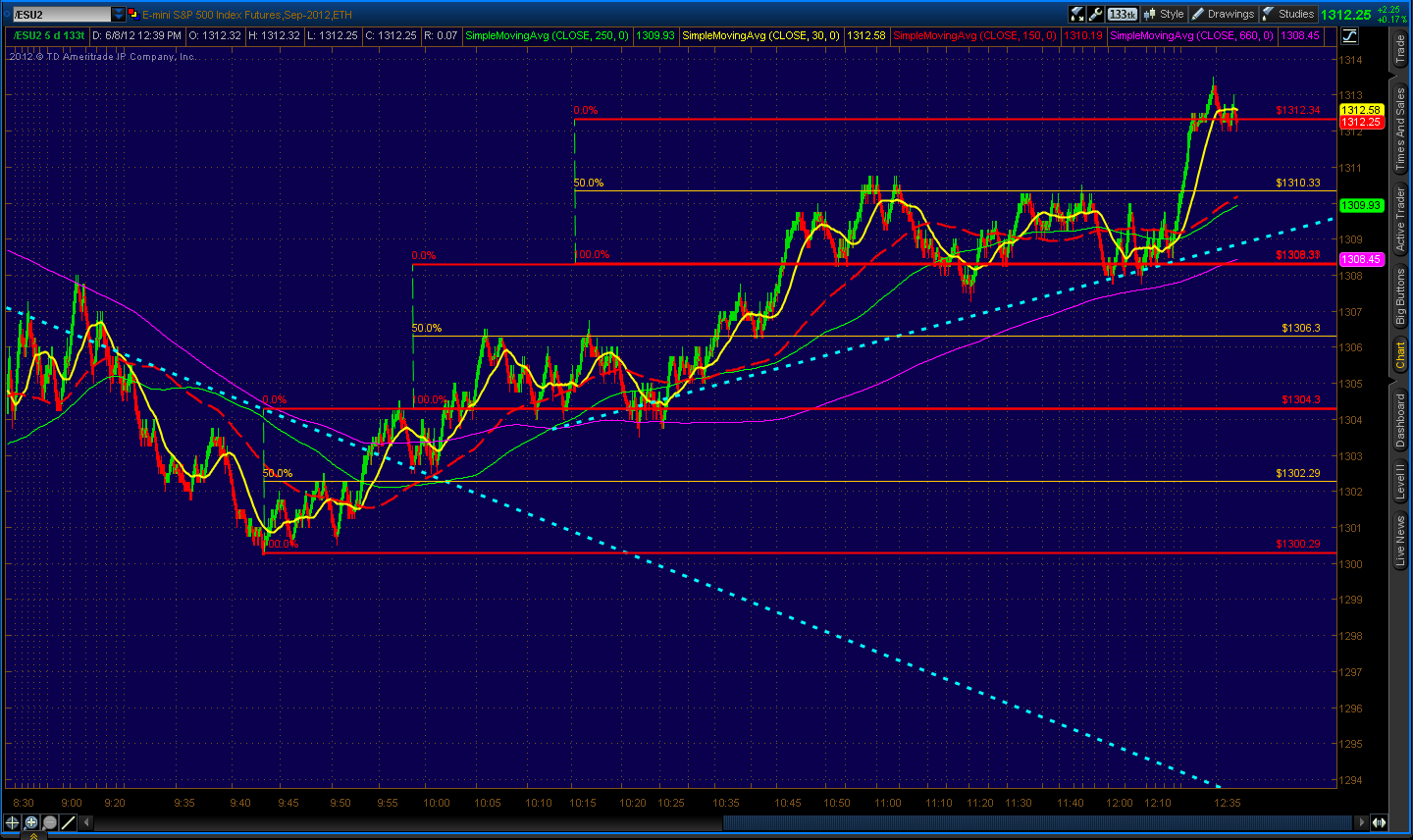Select the trendline drawing tool icon
This screenshot has width=1413, height=840.
[x=69, y=823]
